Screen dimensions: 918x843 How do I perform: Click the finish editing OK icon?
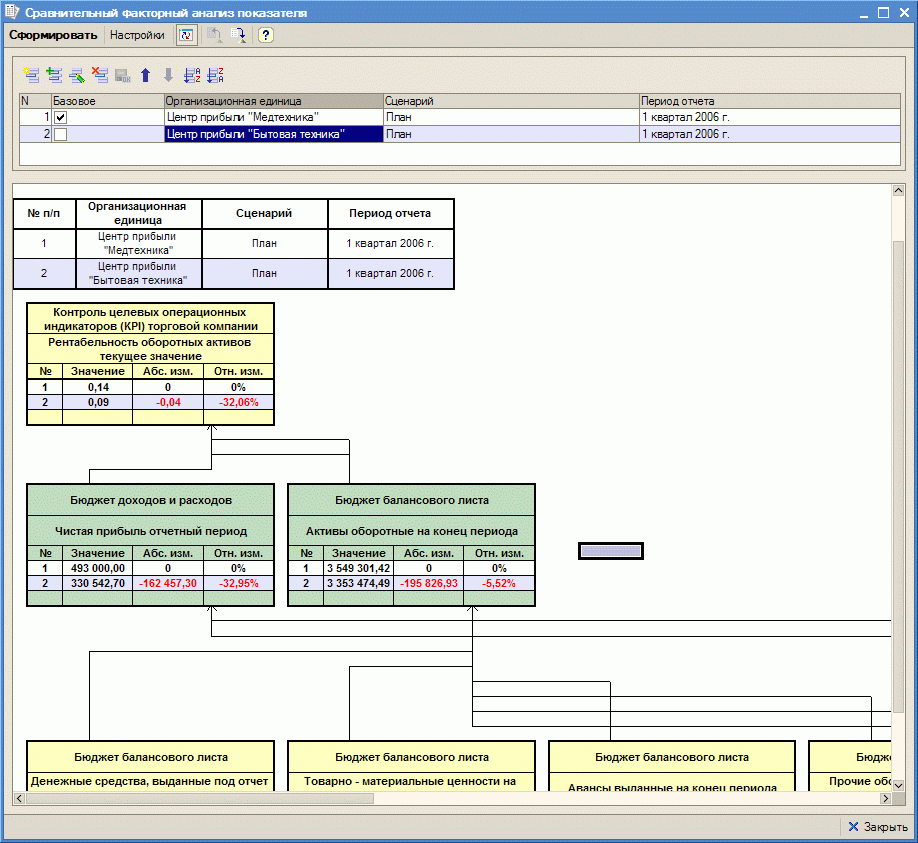(123, 75)
